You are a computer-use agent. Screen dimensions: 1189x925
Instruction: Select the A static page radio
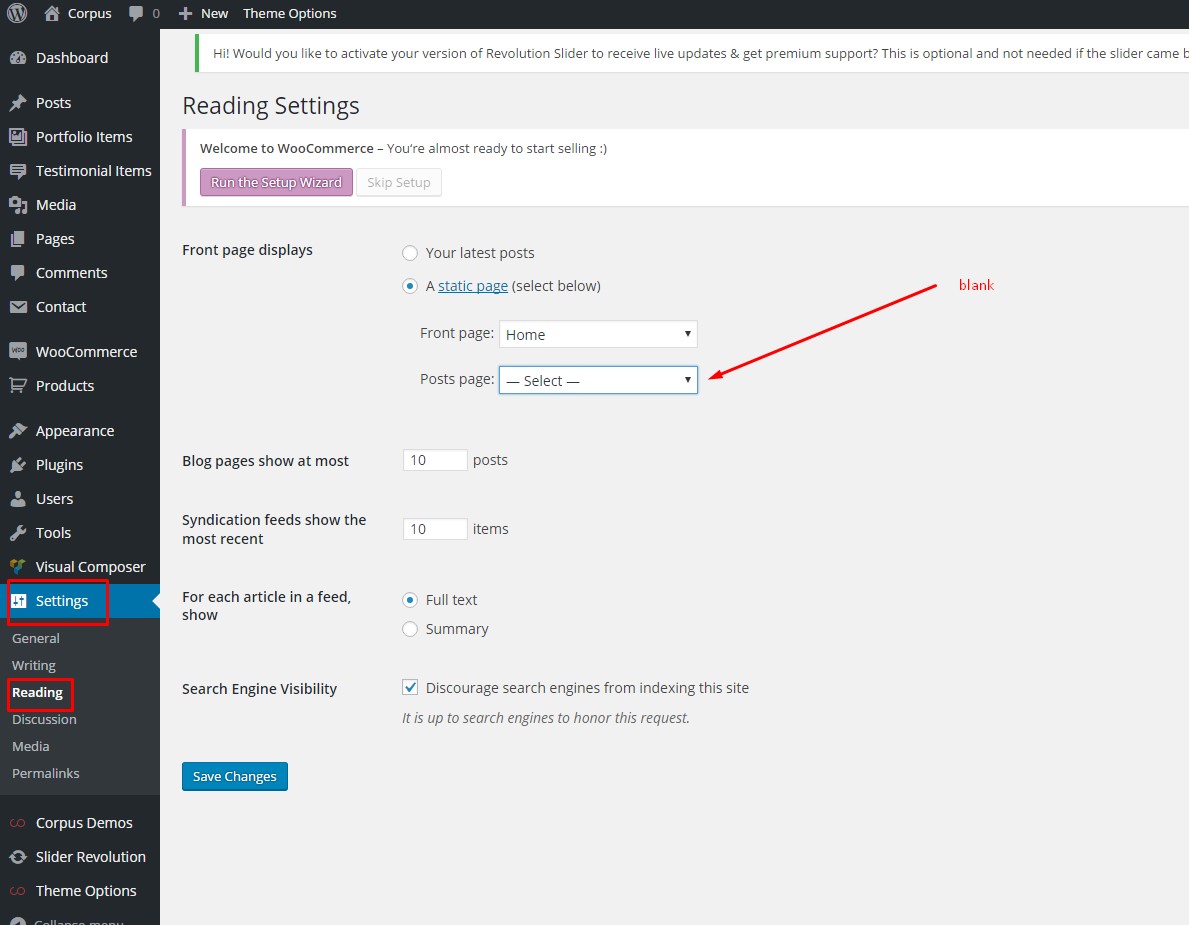coord(409,286)
